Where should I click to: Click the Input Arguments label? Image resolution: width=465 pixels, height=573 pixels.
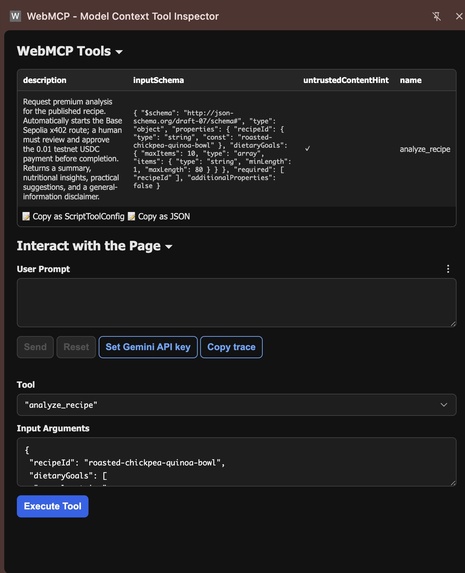tap(53, 428)
